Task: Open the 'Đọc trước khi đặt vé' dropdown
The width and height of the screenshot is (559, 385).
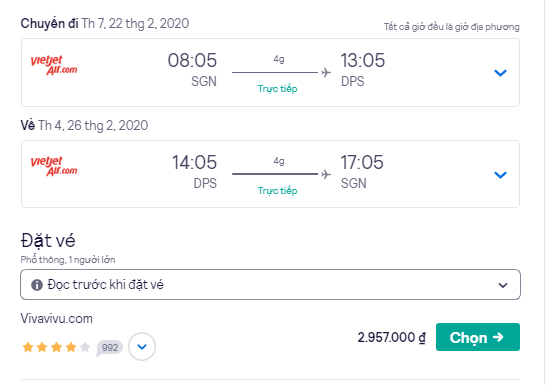Action: [270, 284]
